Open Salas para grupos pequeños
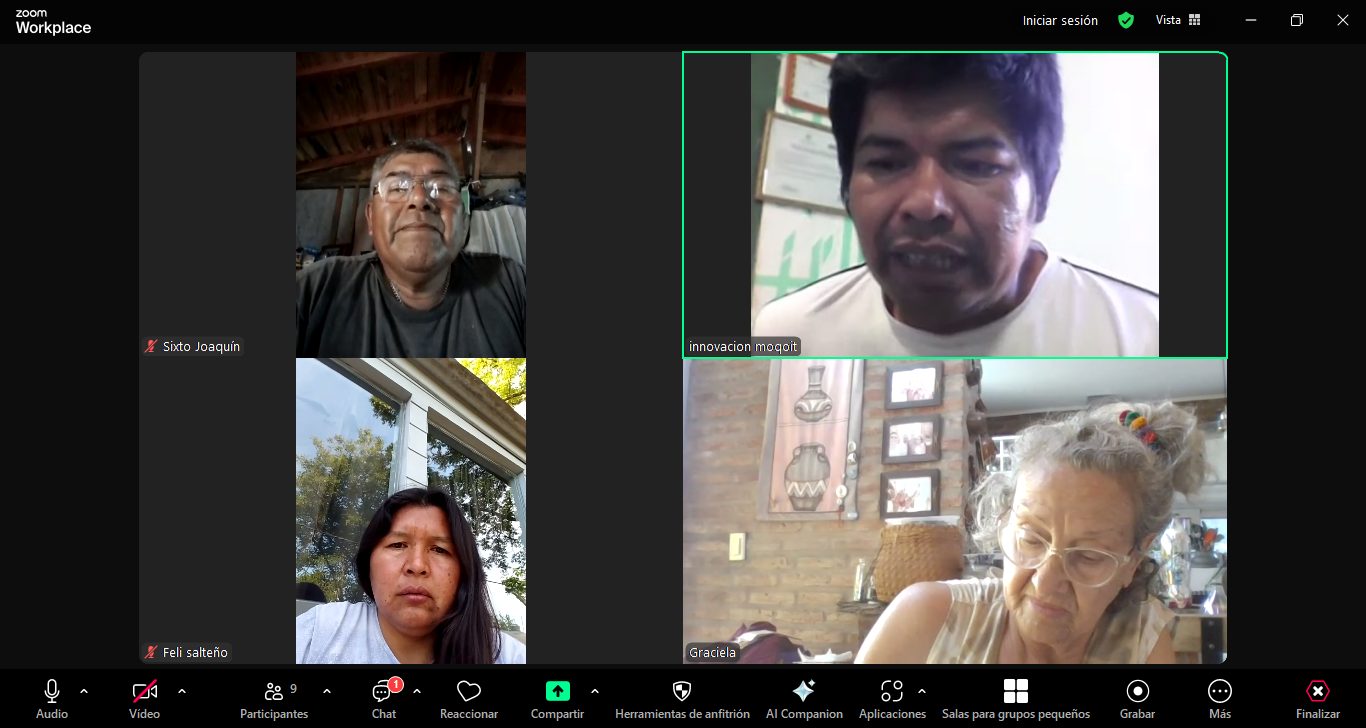Screen dimensions: 1366x728 1015,692
